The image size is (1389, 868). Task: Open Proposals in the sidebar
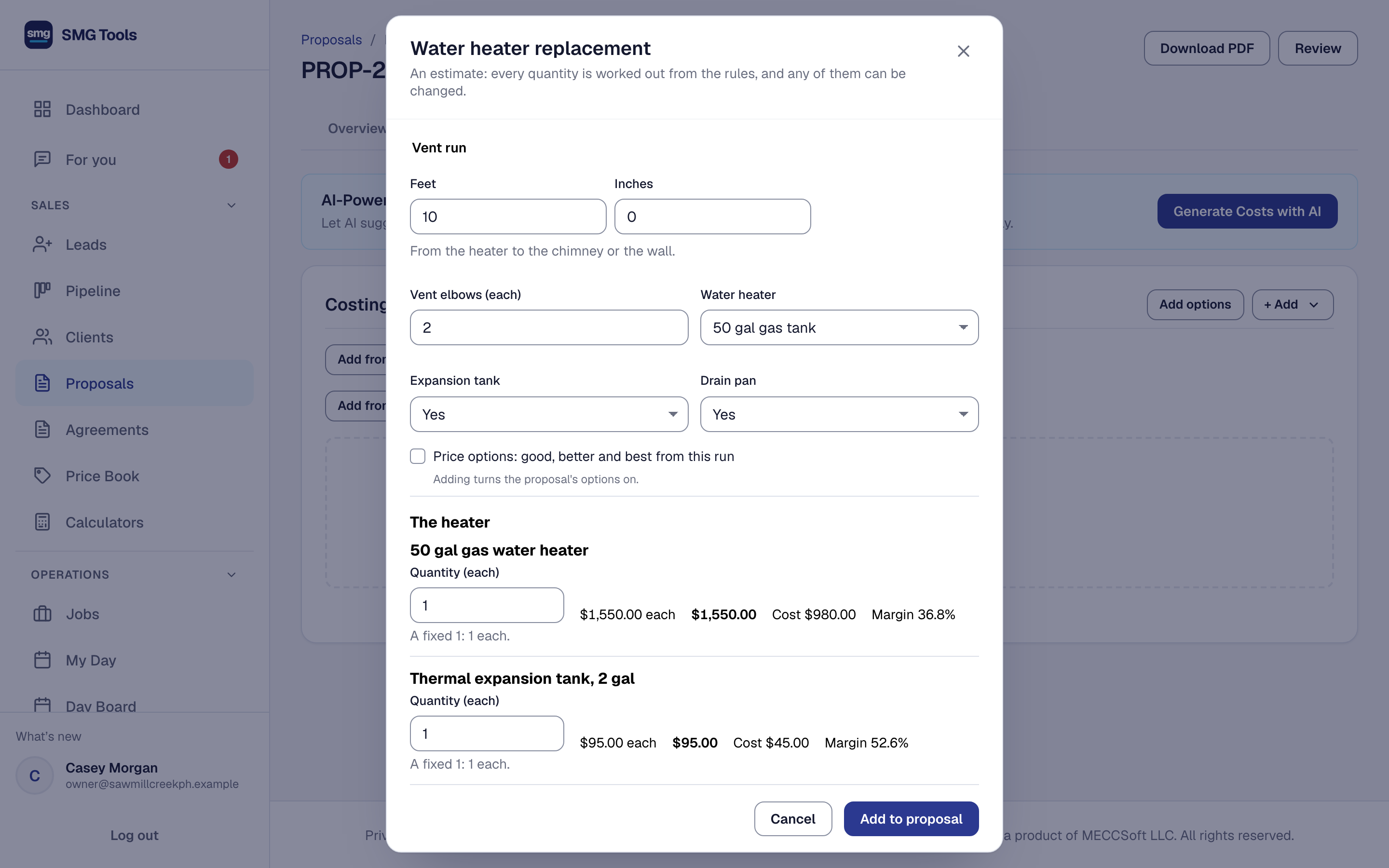pyautogui.click(x=134, y=383)
